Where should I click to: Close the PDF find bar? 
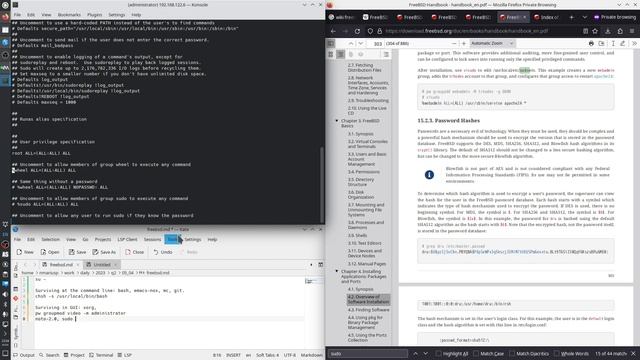click(x=633, y=353)
